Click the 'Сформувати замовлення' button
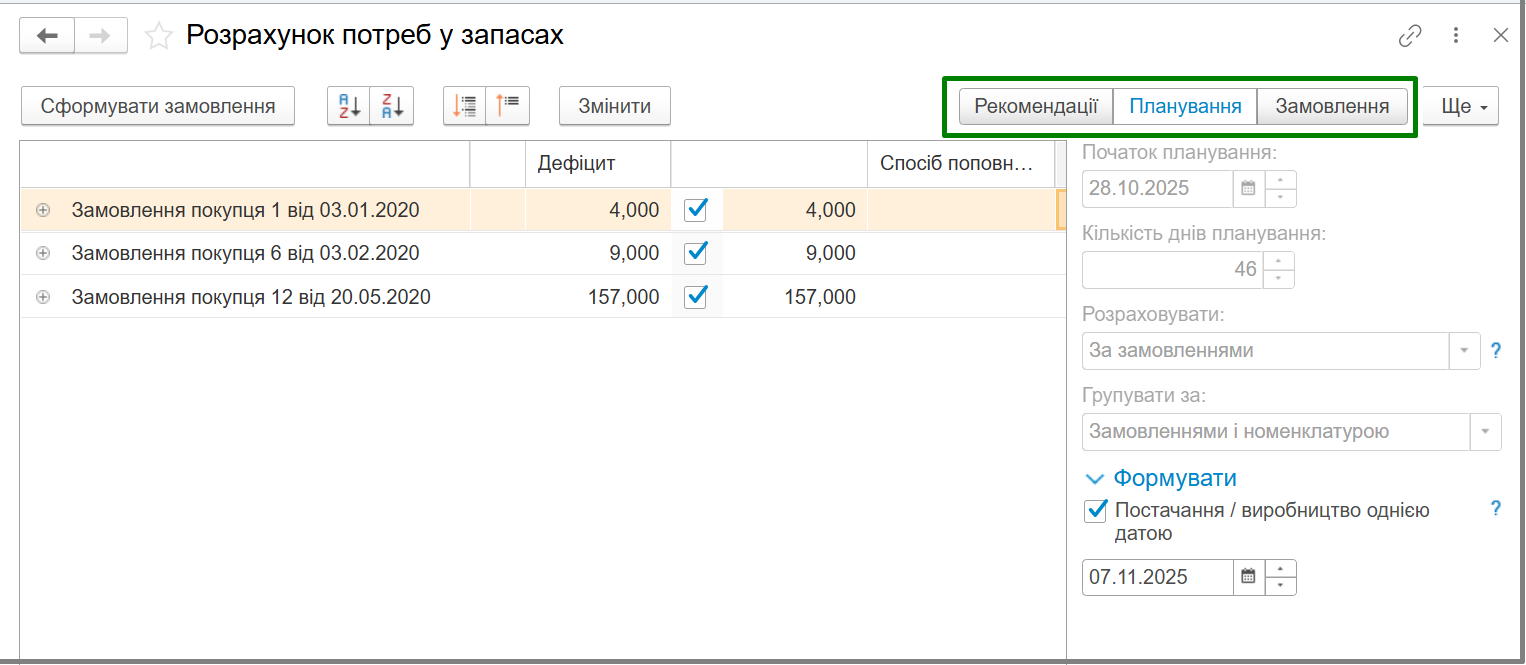This screenshot has height=665, width=1526. coord(158,106)
